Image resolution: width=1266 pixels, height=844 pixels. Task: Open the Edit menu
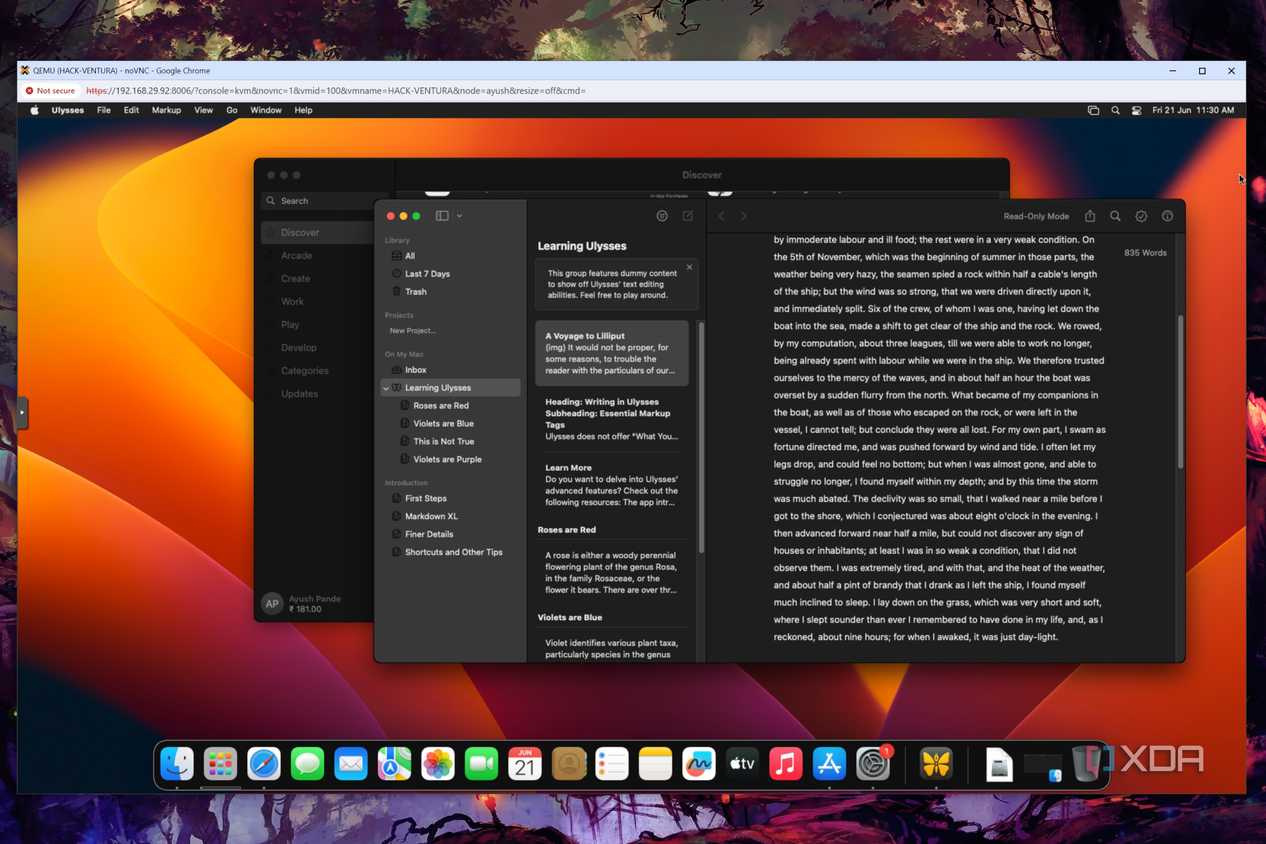coord(131,111)
